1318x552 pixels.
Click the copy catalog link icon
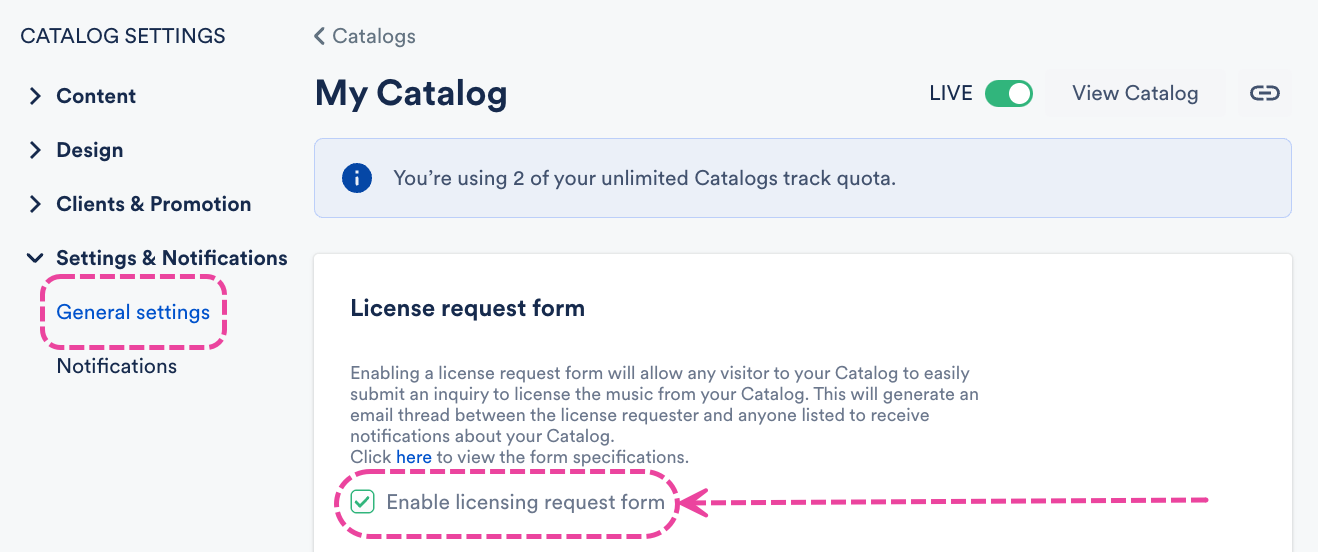coord(1265,93)
